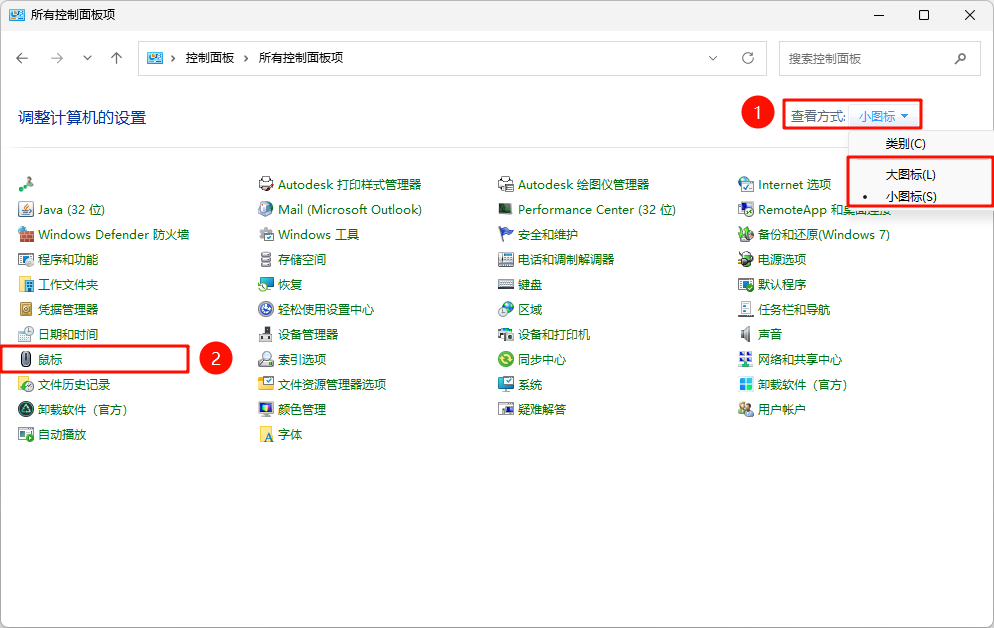Click the 声音 speaker icon
The width and height of the screenshot is (994, 628).
746,334
